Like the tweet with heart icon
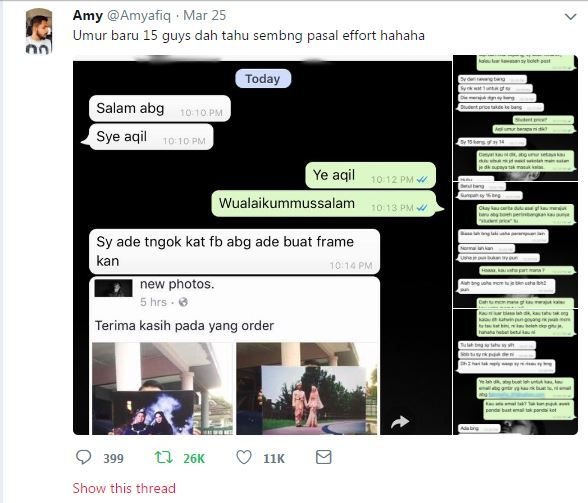Image resolution: width=588 pixels, height=503 pixels. coord(244,457)
